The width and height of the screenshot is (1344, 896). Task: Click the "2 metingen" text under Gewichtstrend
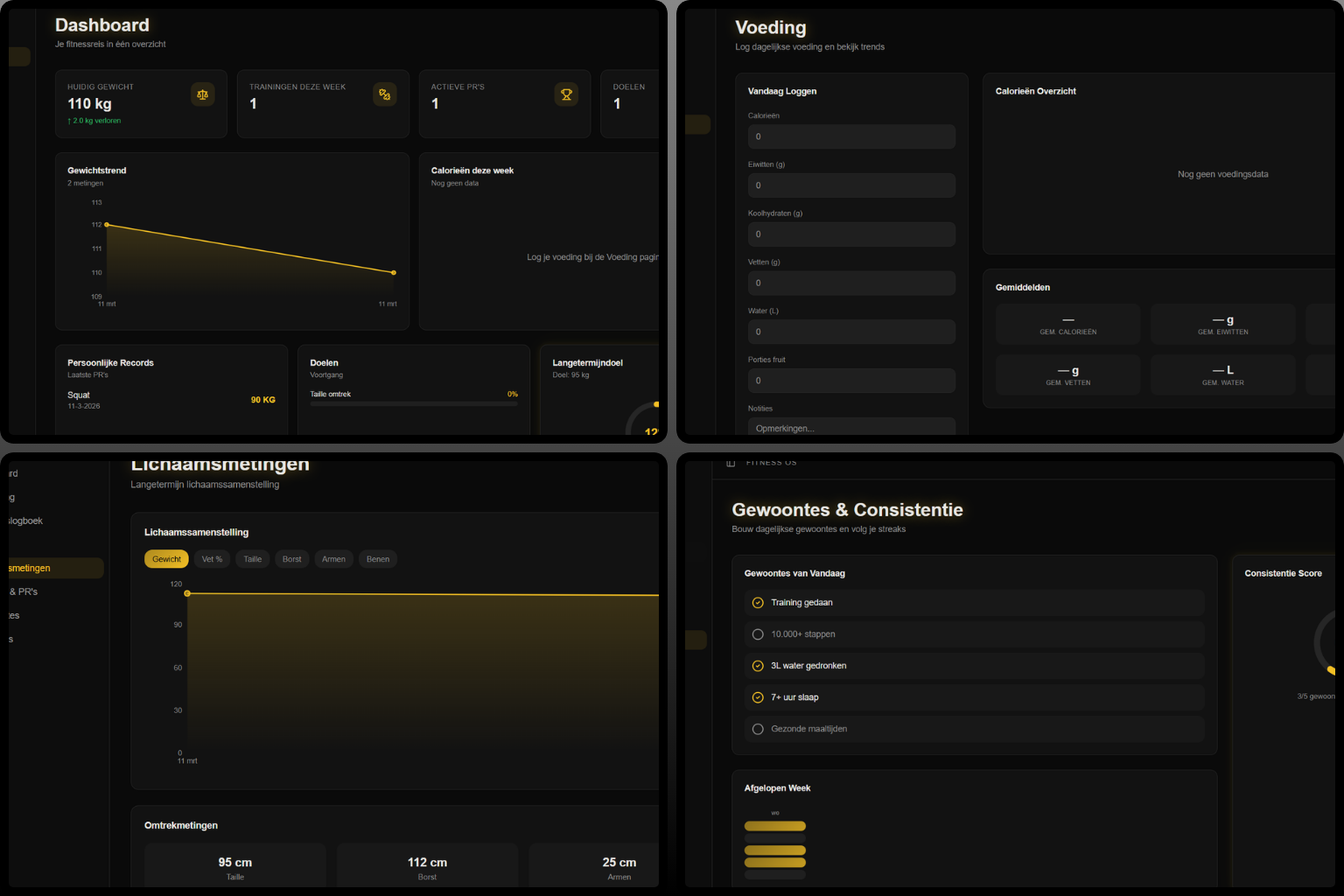pyautogui.click(x=85, y=184)
